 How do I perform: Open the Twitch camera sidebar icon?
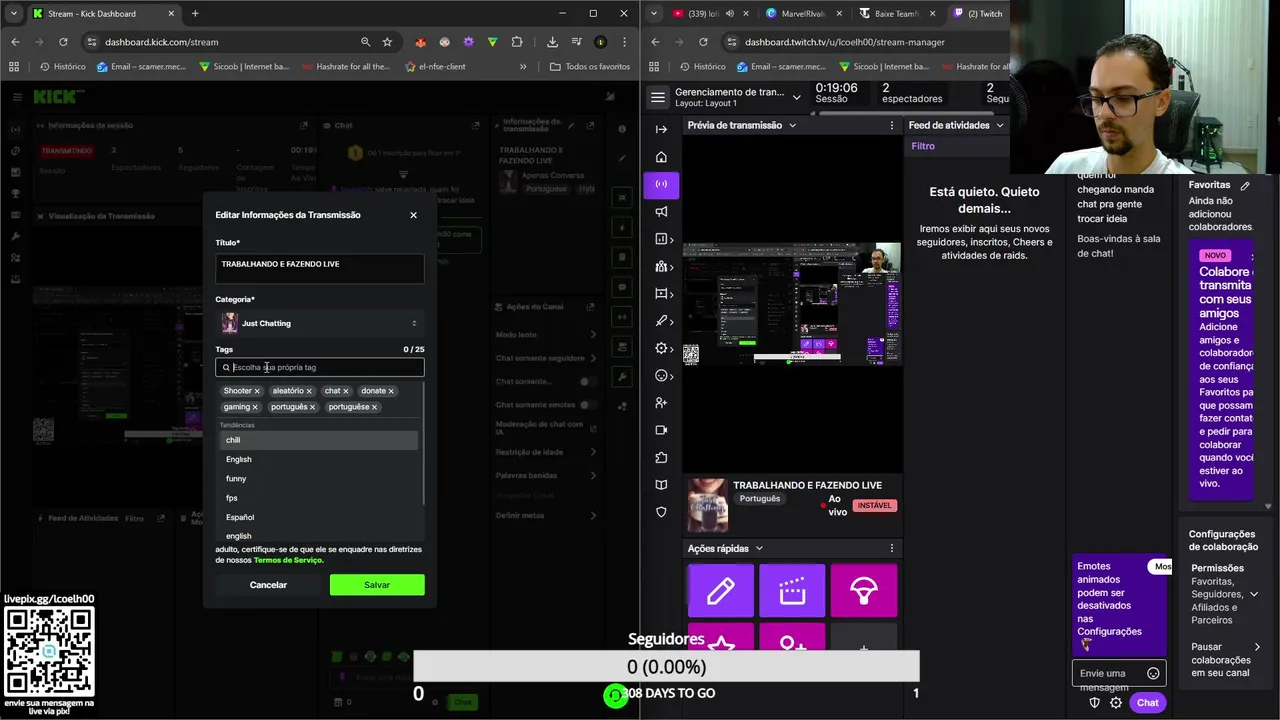point(661,430)
